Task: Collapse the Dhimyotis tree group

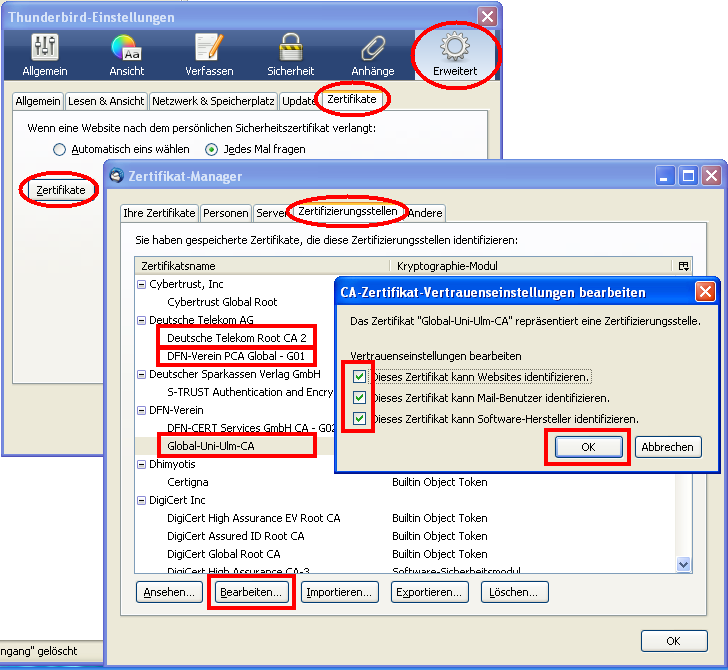Action: tap(142, 464)
